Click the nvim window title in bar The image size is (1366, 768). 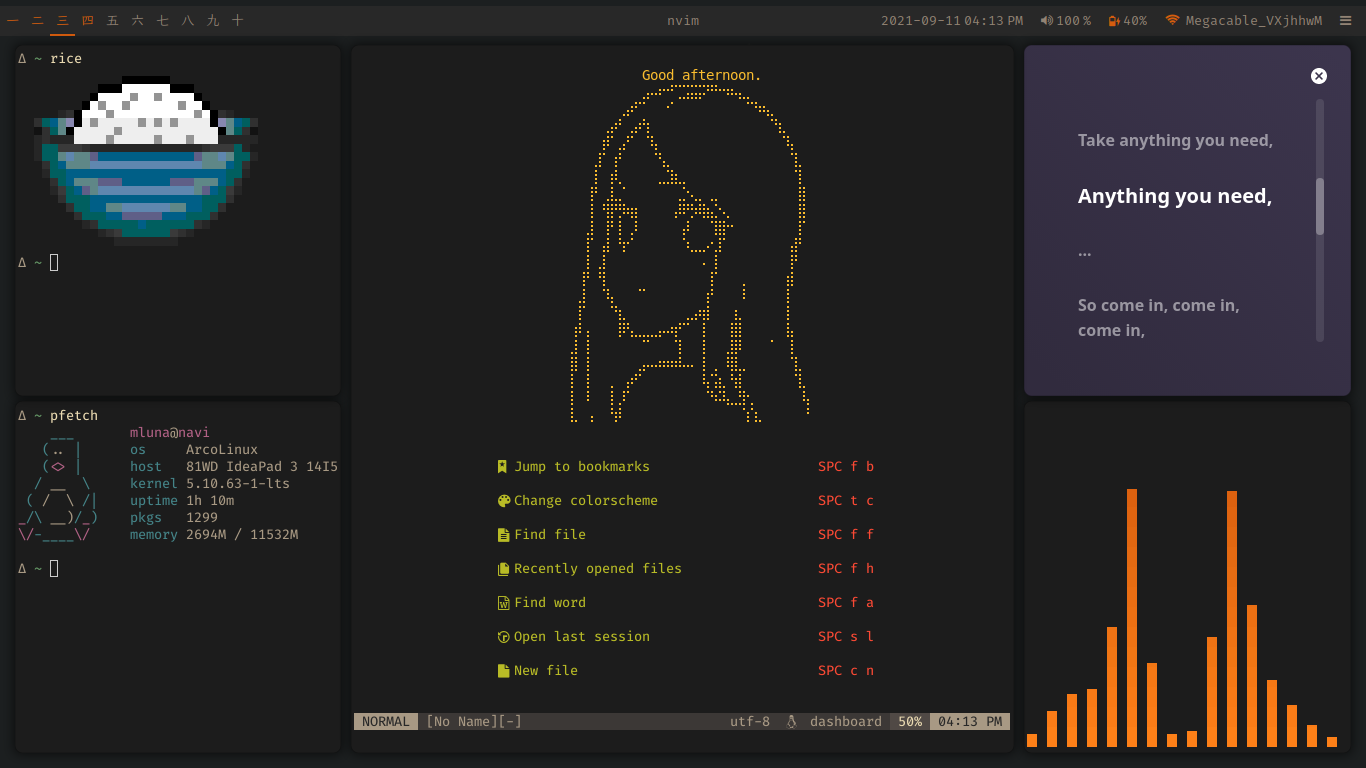click(683, 20)
